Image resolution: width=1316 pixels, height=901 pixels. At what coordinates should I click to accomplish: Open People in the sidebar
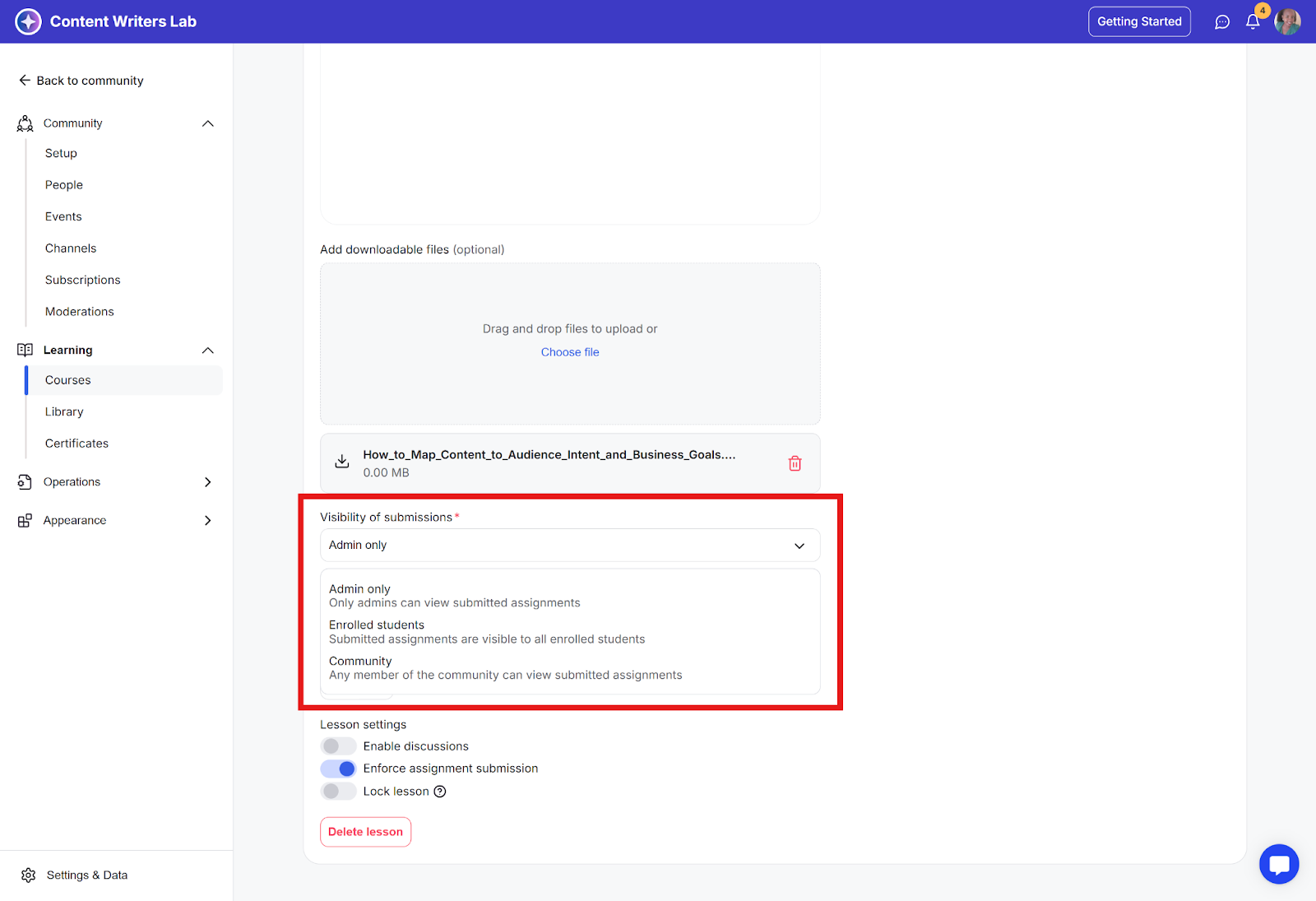(64, 185)
